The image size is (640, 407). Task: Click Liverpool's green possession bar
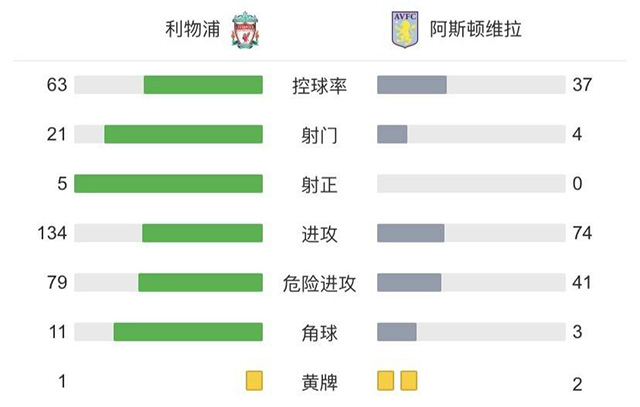coord(203,85)
